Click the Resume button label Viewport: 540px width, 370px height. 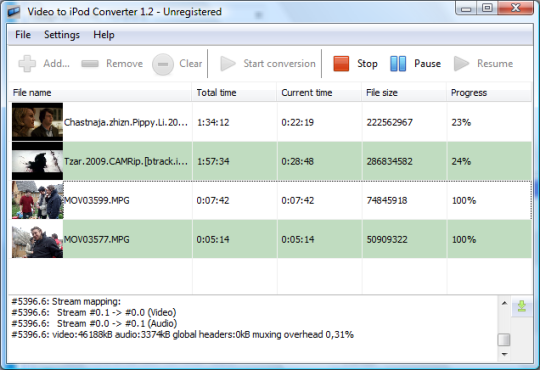click(x=495, y=64)
